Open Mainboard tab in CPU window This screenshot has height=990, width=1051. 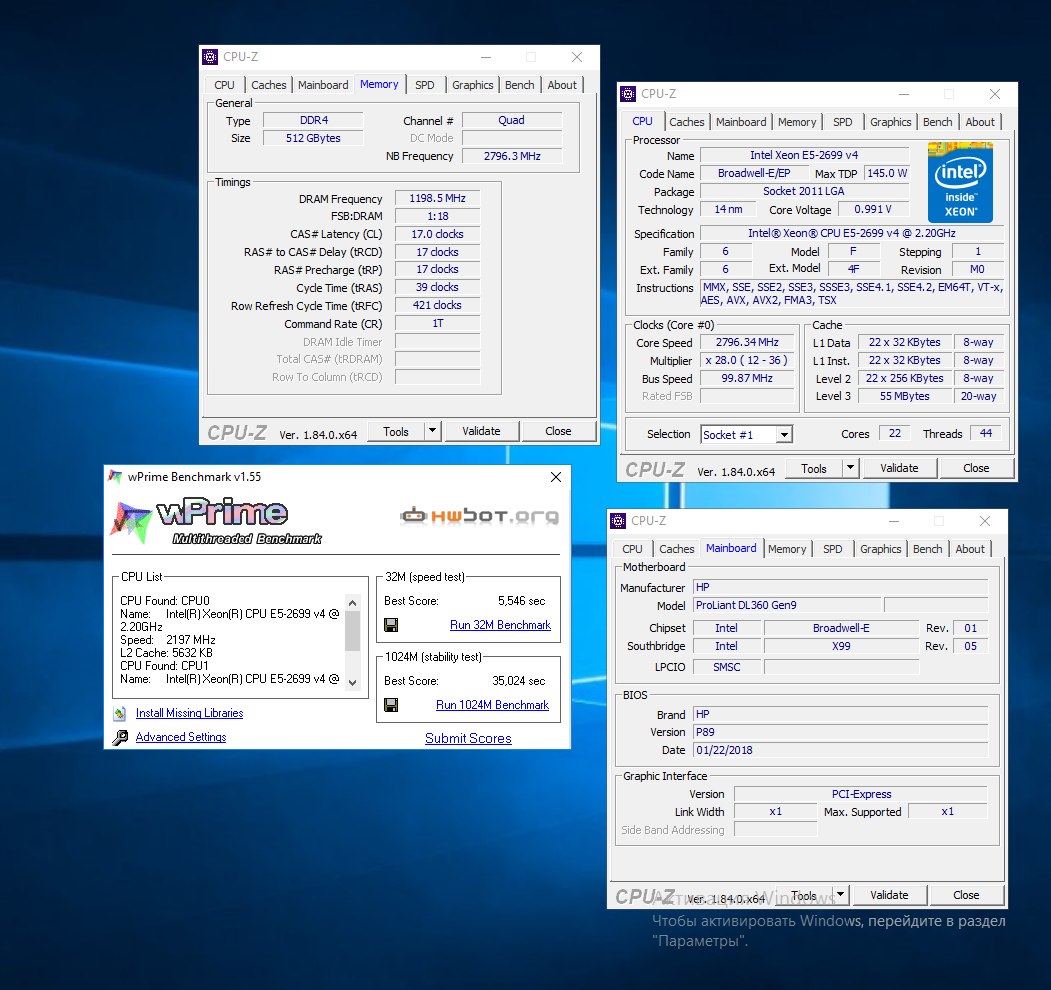pyautogui.click(x=741, y=122)
